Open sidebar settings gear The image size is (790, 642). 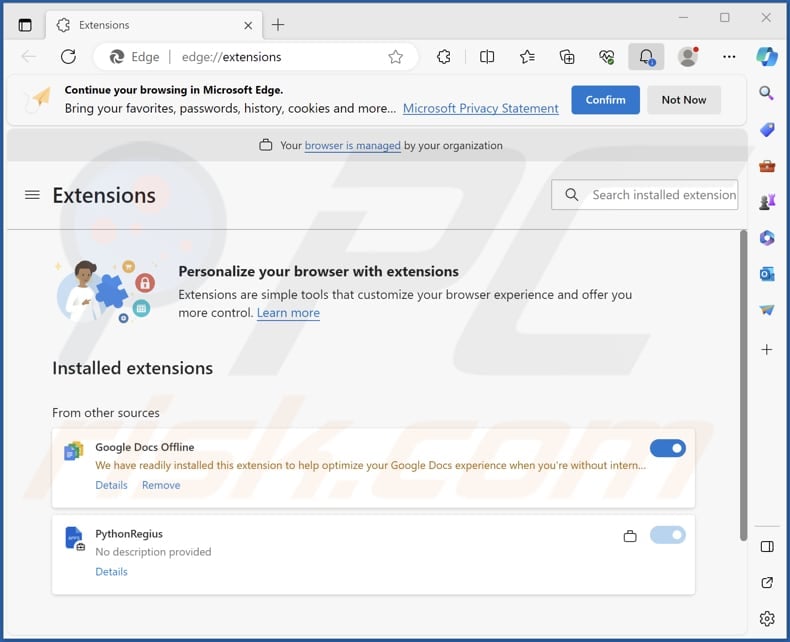[767, 618]
